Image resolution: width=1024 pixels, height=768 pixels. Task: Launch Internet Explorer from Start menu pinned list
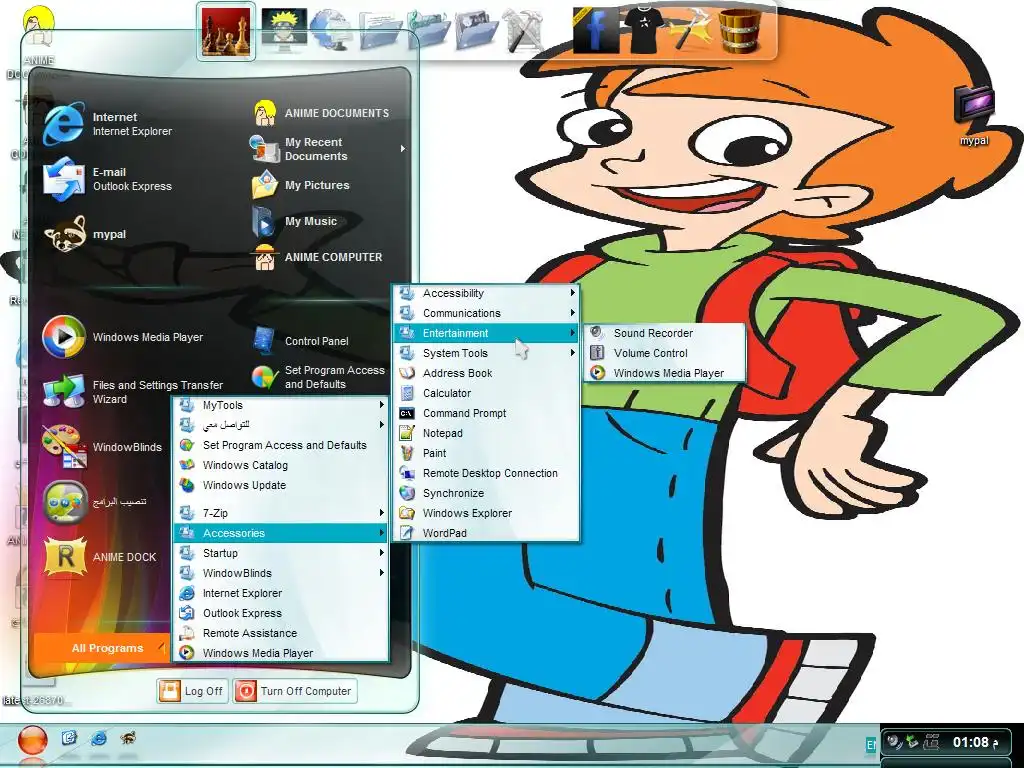[x=108, y=124]
